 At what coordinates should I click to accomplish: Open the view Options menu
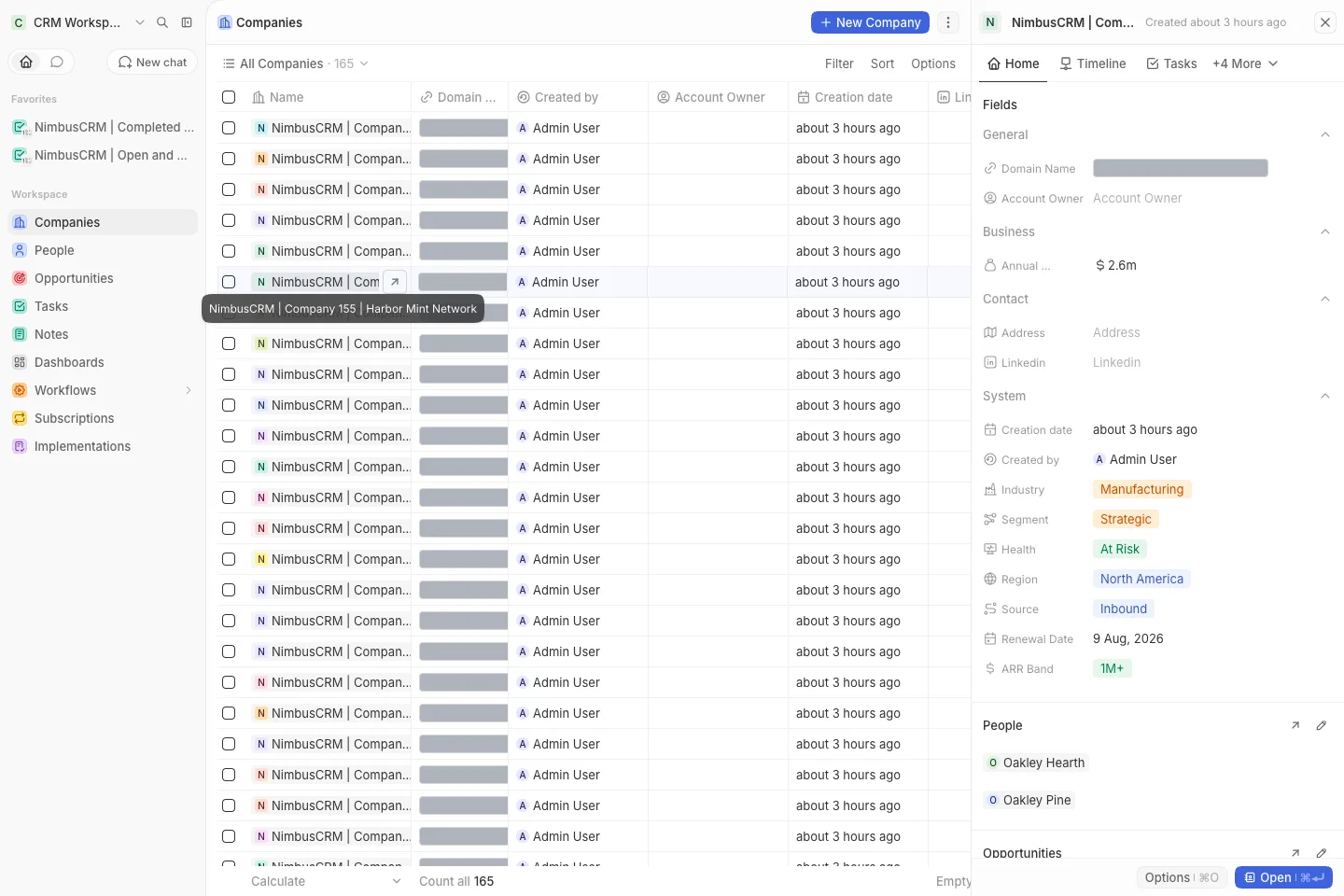(933, 63)
